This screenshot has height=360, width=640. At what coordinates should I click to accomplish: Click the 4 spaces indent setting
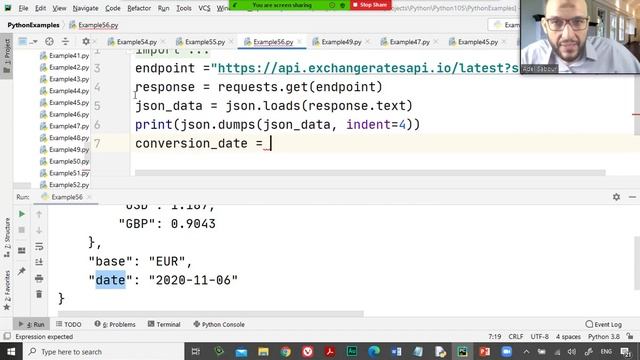(x=568, y=337)
